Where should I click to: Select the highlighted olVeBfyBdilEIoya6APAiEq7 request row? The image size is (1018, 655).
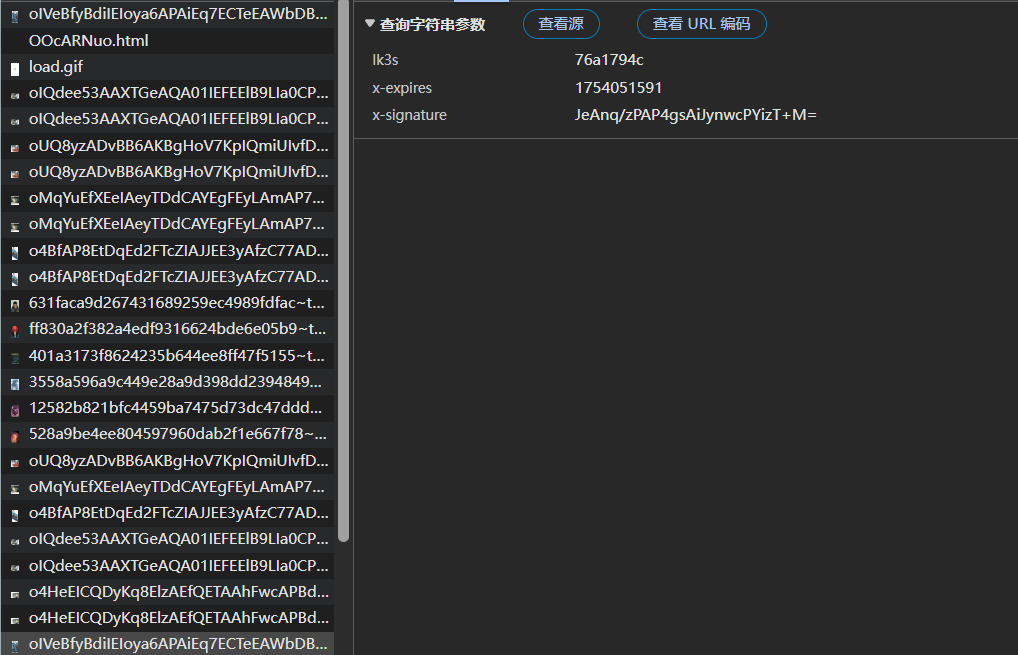pos(168,643)
